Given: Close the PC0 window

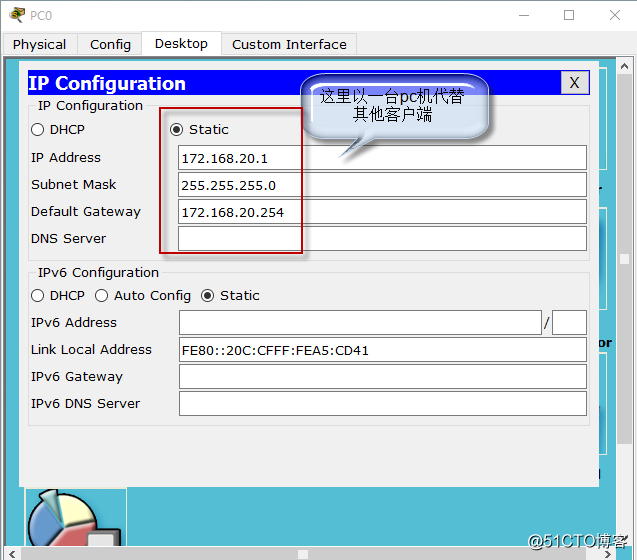Looking at the screenshot, I should (x=615, y=15).
